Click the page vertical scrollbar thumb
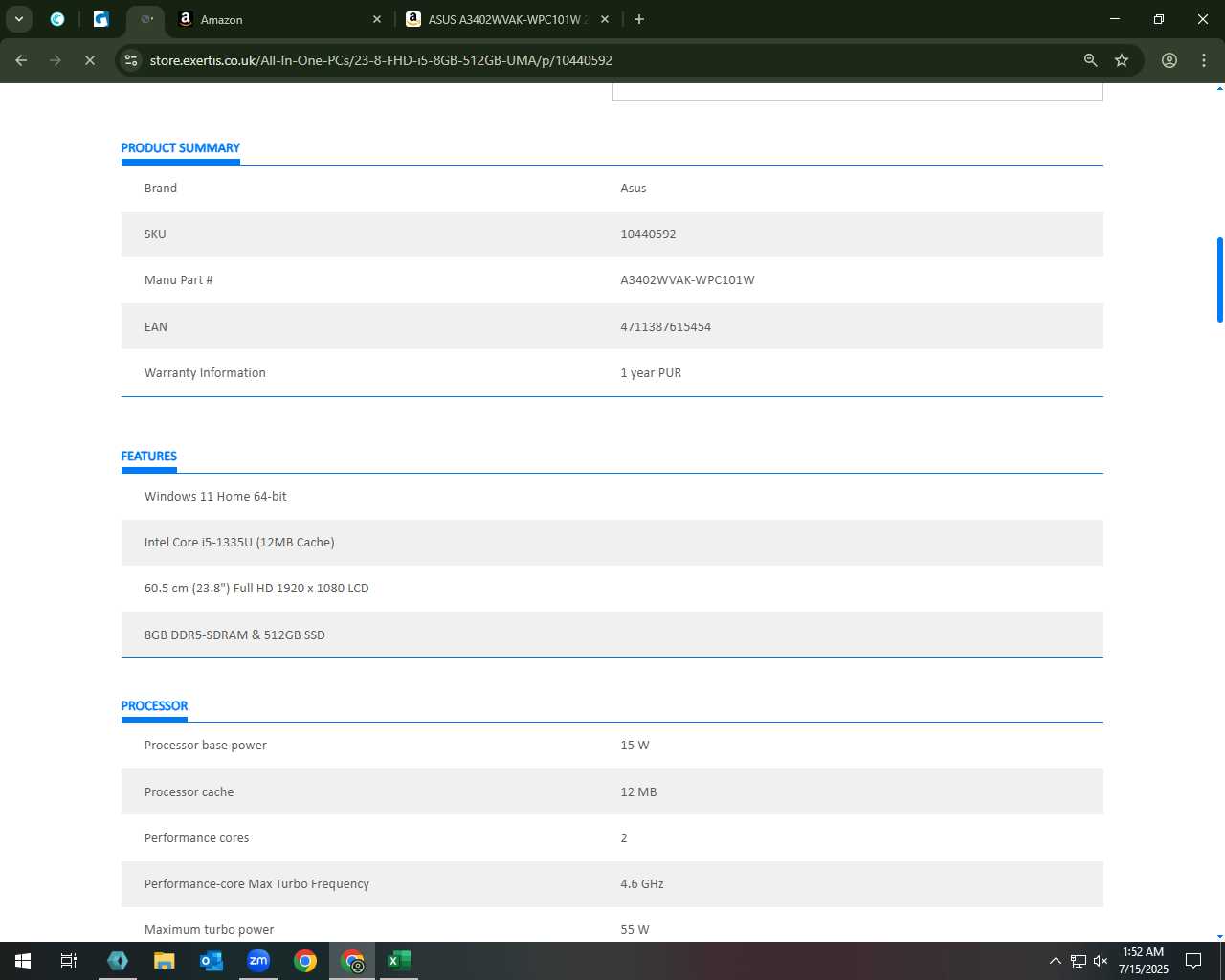The image size is (1225, 980). click(1219, 279)
